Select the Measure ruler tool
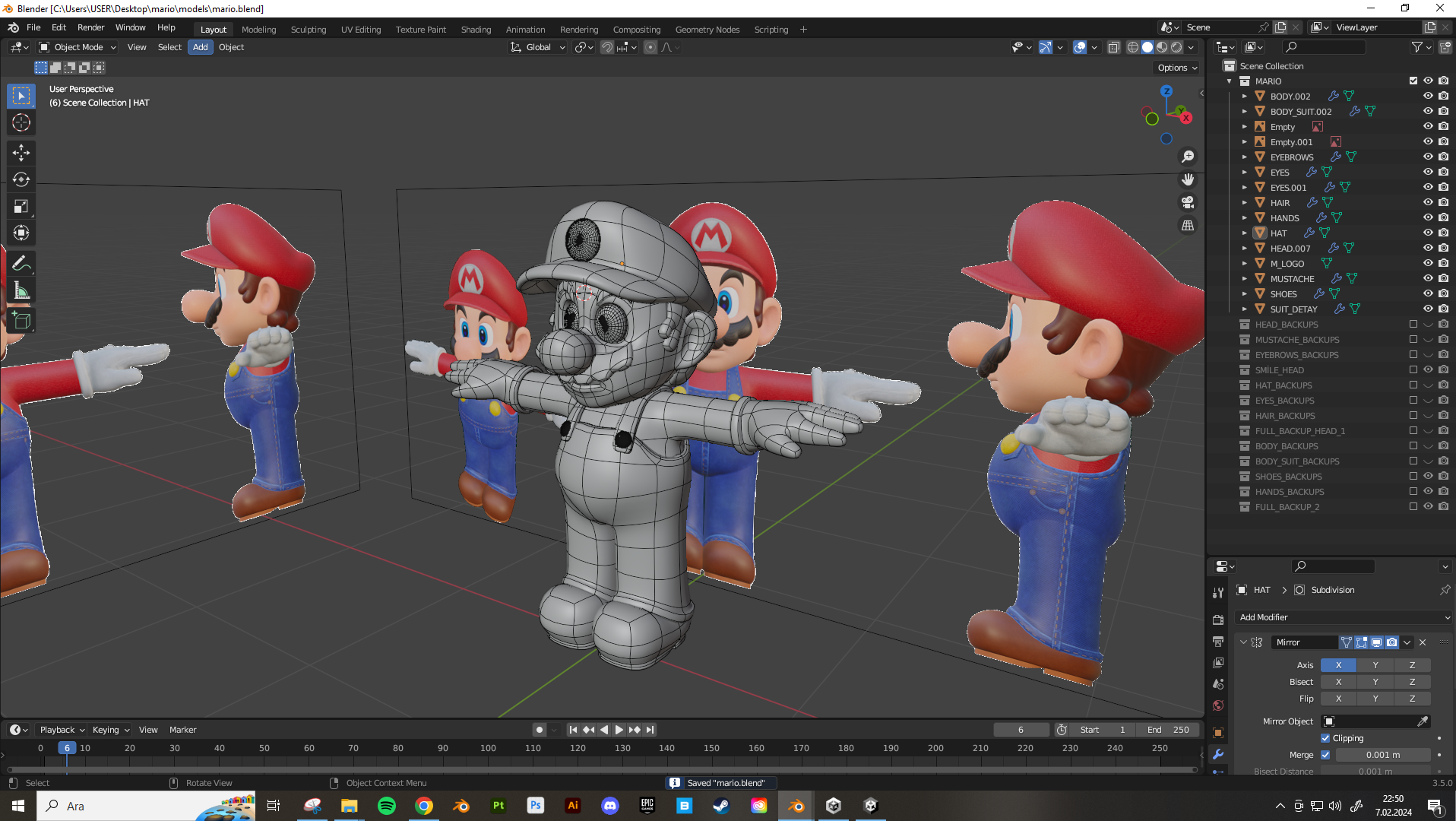The image size is (1456, 821). [x=21, y=290]
